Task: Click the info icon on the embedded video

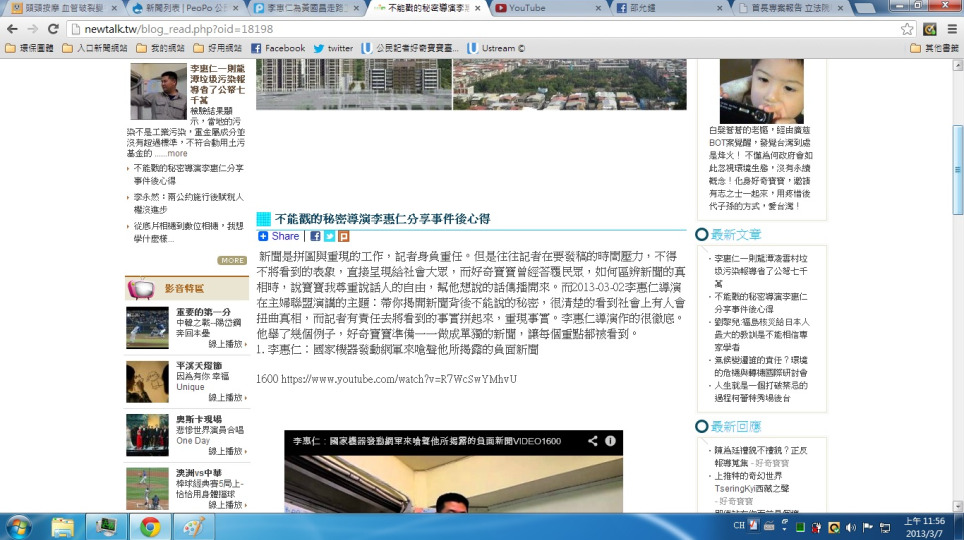Action: pyautogui.click(x=610, y=441)
